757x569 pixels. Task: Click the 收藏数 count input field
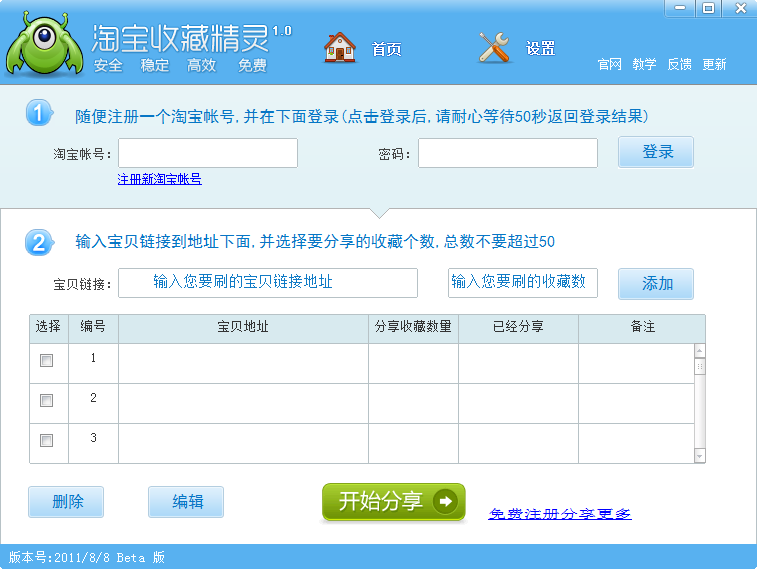[523, 283]
